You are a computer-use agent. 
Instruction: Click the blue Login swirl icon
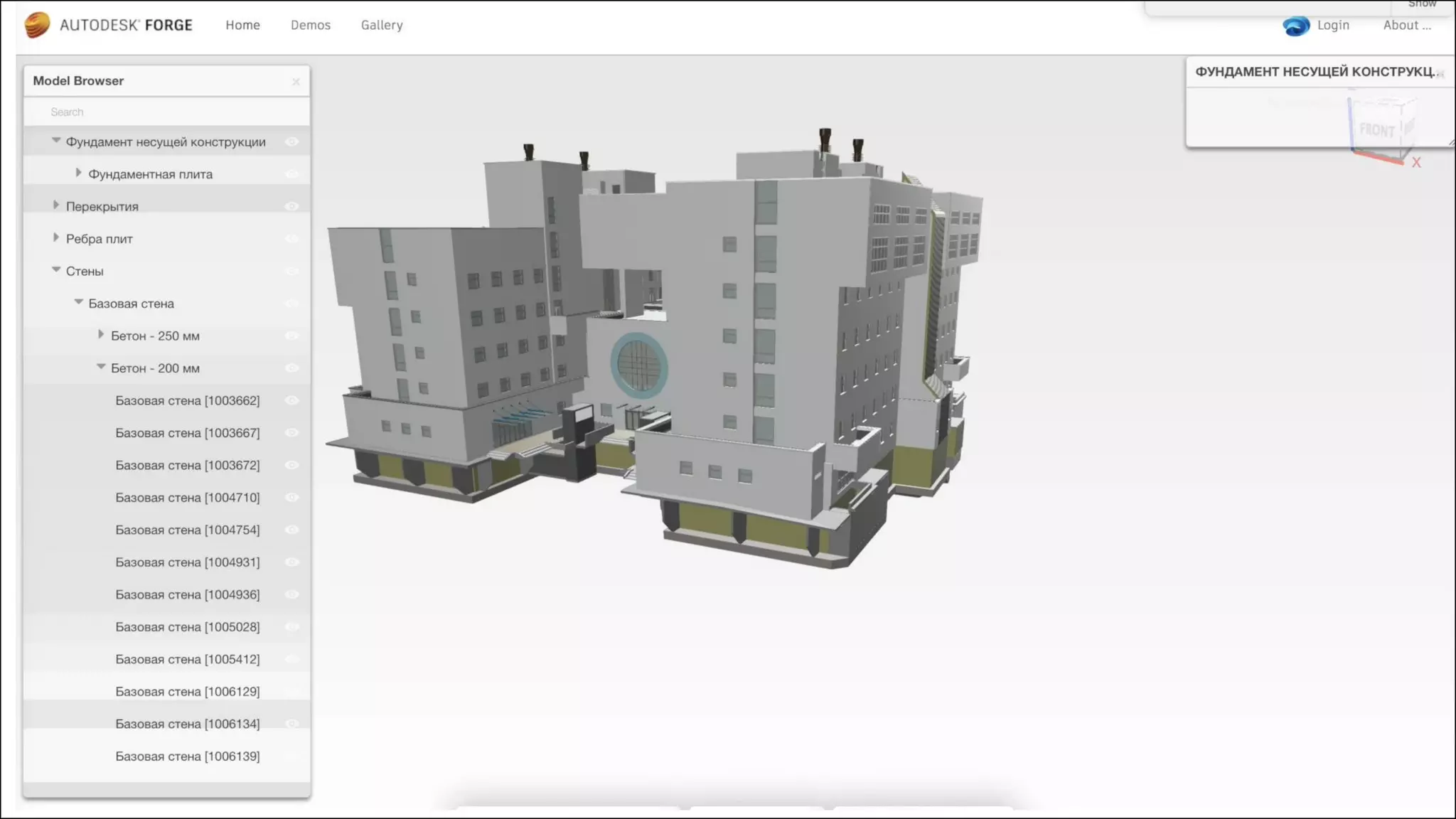point(1296,26)
